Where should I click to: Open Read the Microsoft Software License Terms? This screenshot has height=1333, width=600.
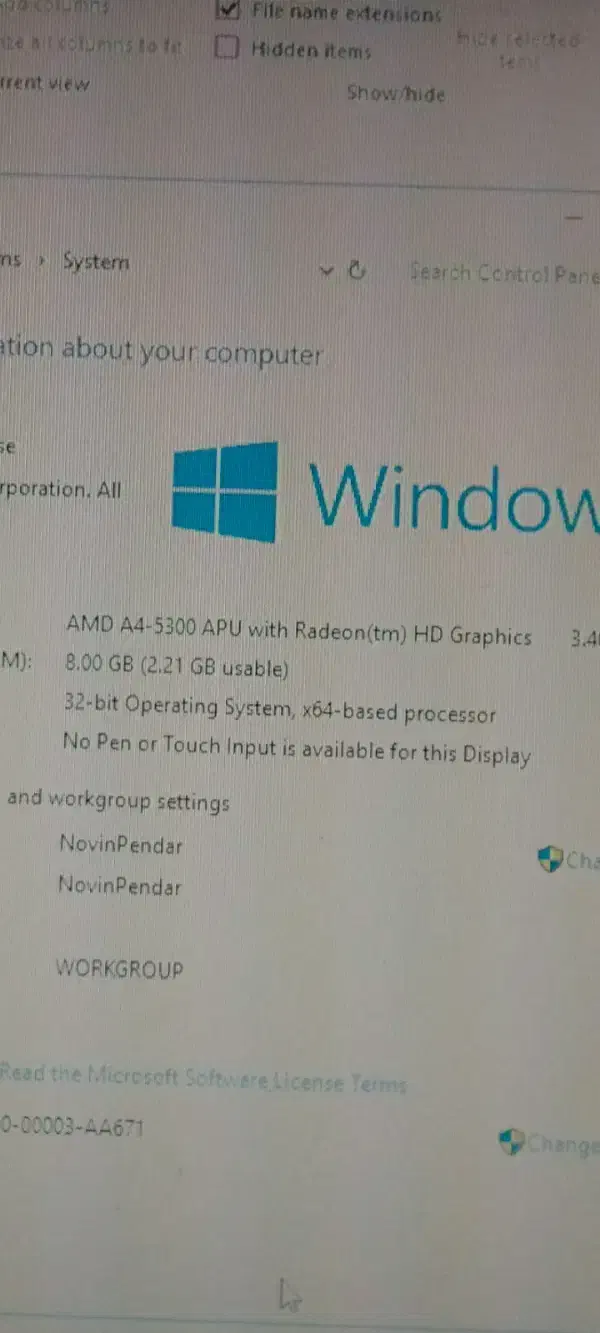point(203,1078)
